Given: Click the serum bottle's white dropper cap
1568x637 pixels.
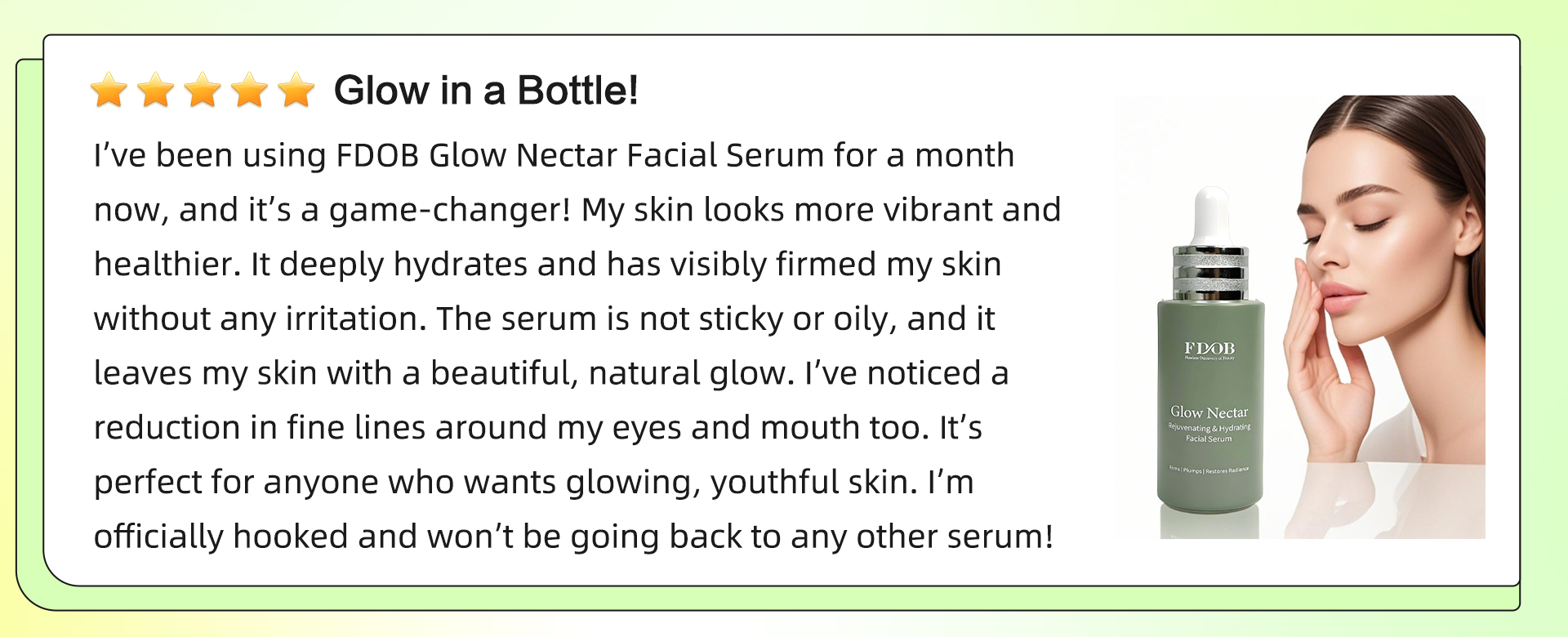Looking at the screenshot, I should [x=1211, y=216].
